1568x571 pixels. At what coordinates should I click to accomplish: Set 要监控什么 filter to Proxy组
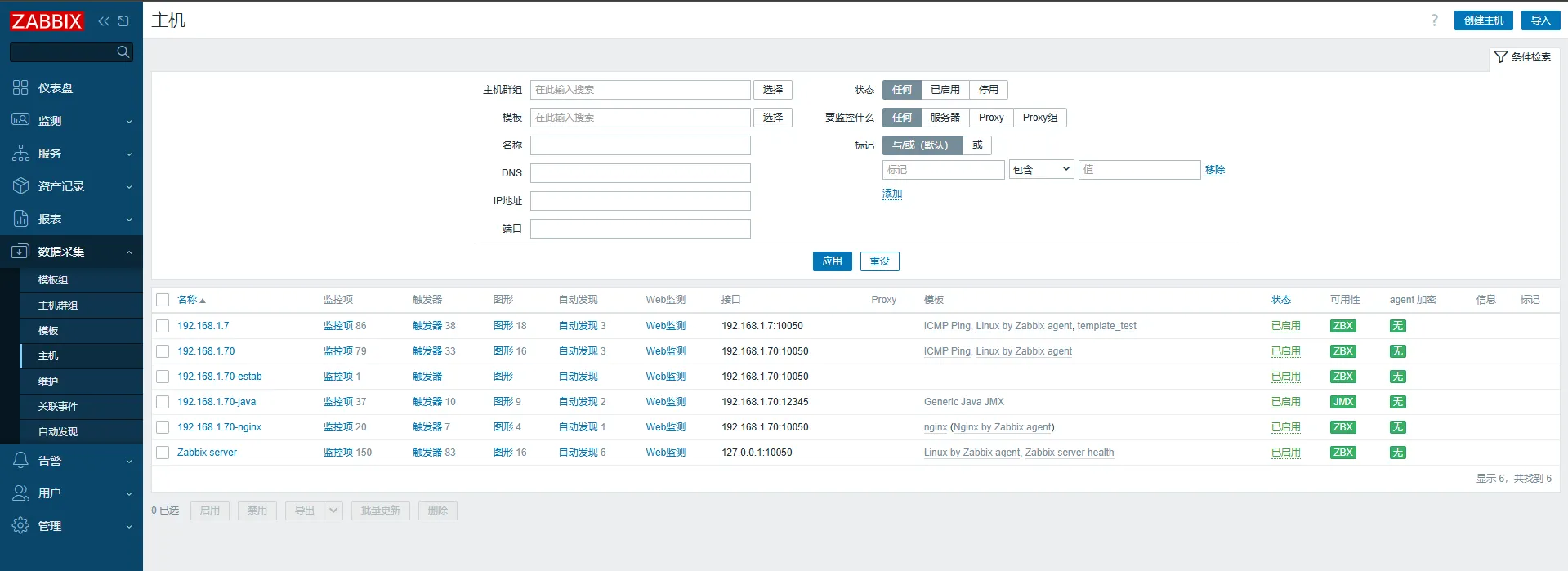pyautogui.click(x=1040, y=118)
